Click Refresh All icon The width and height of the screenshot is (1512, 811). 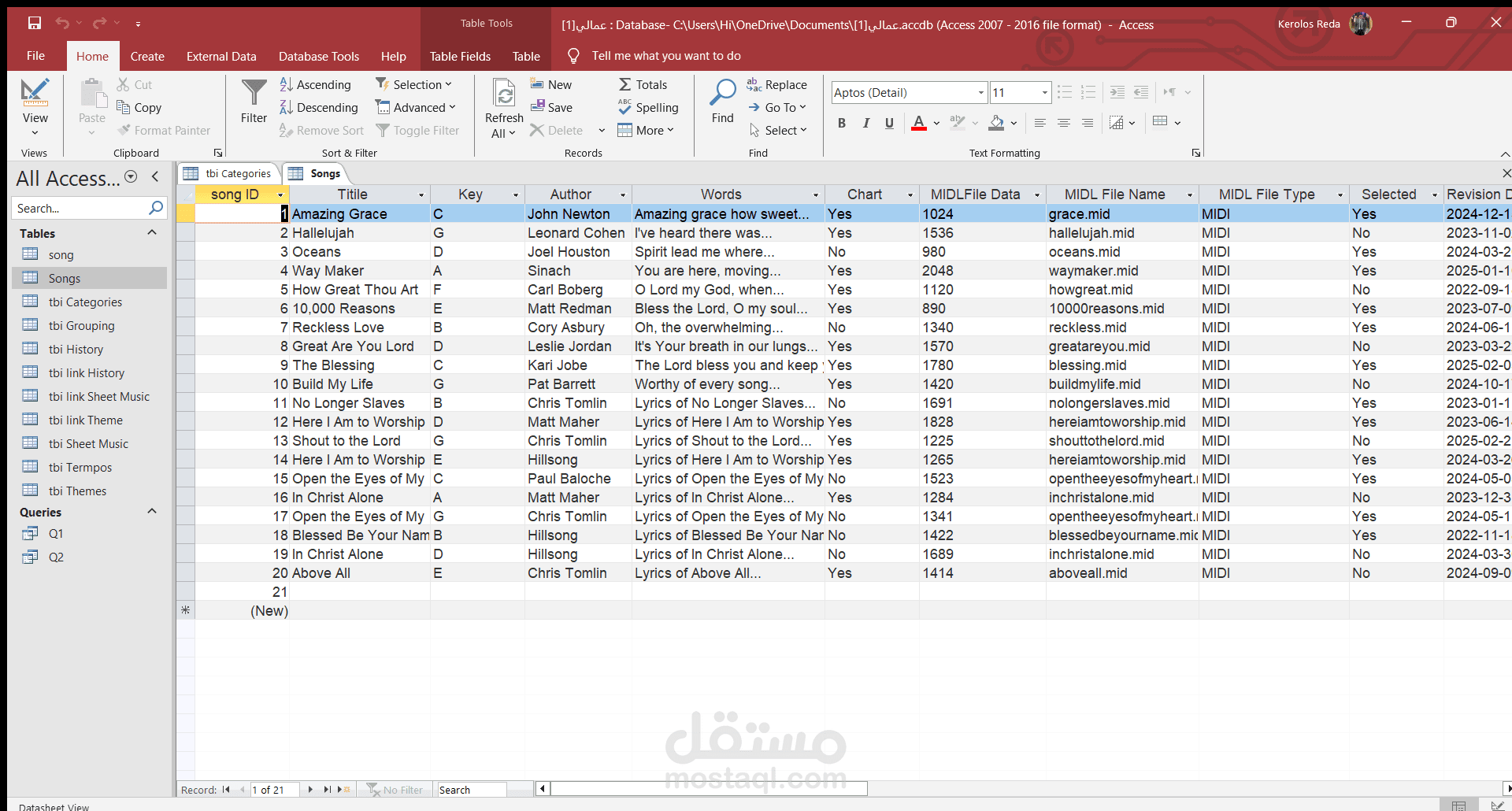click(504, 93)
